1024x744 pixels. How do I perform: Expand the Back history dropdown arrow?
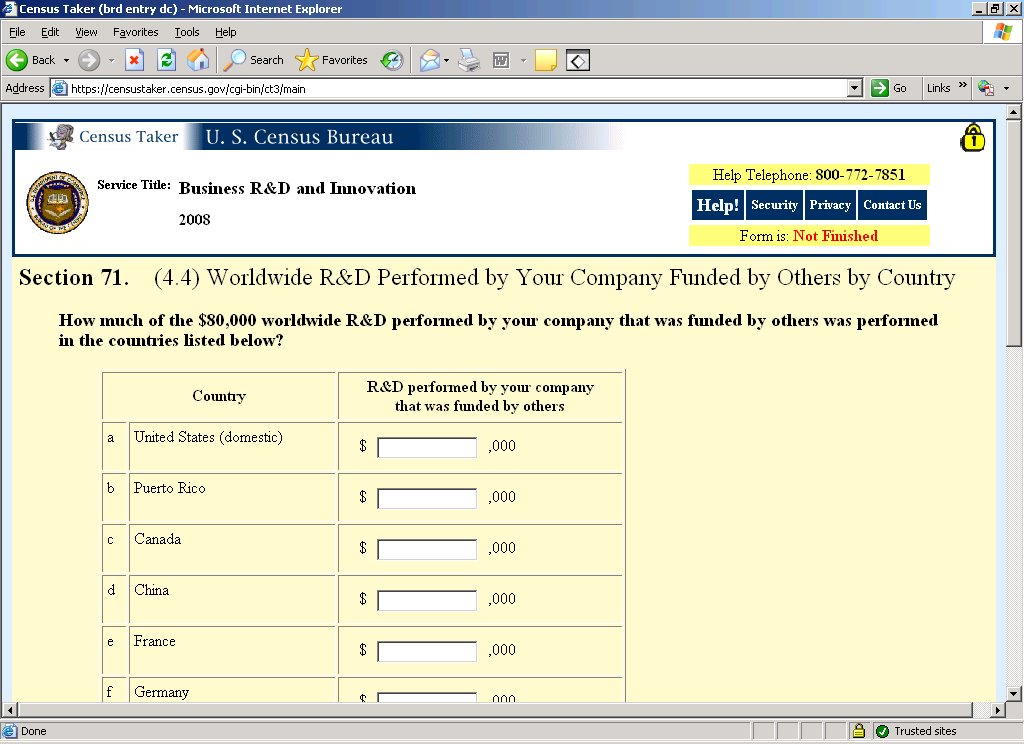pyautogui.click(x=66, y=60)
